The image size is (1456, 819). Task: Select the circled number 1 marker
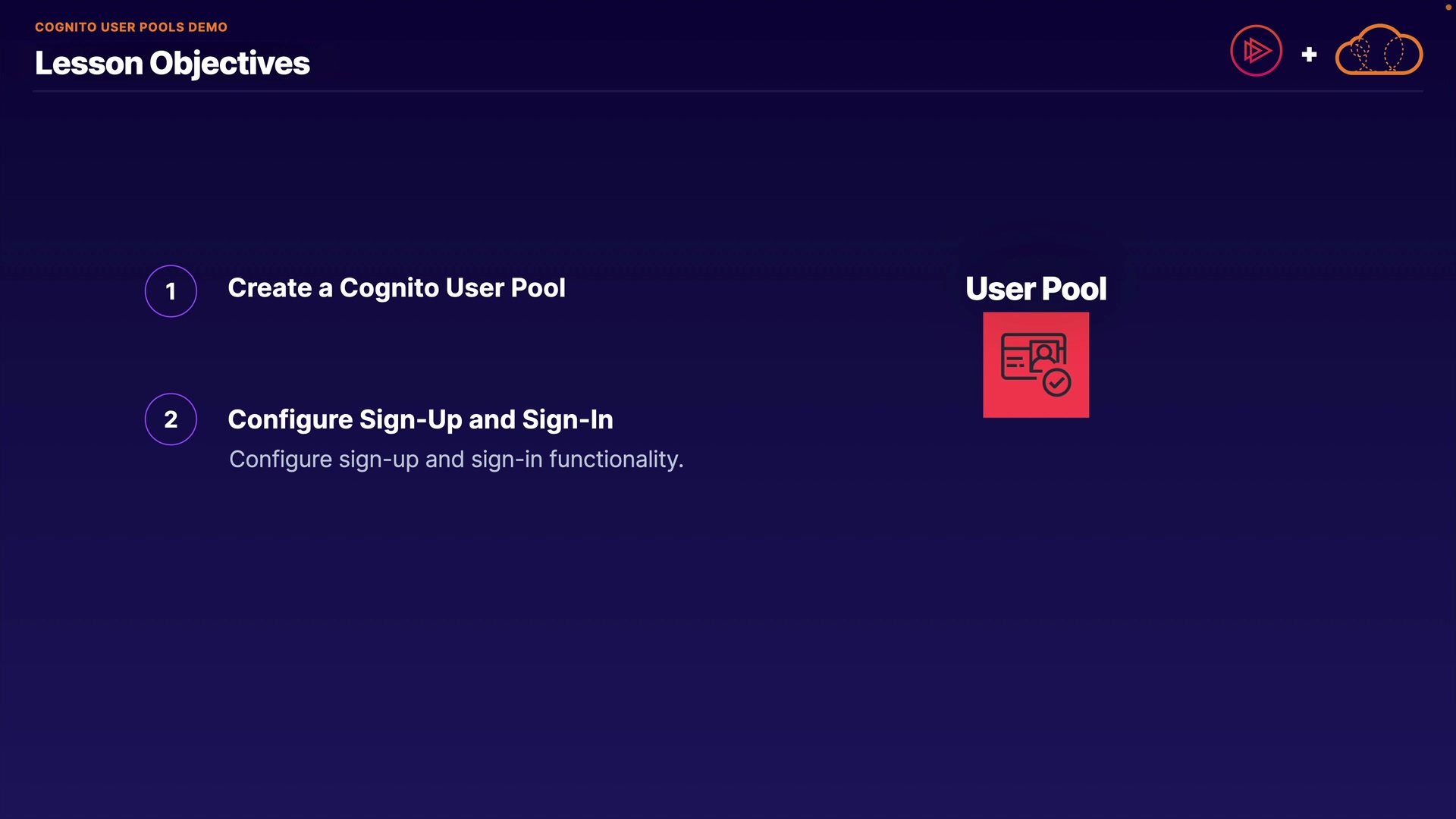point(171,291)
